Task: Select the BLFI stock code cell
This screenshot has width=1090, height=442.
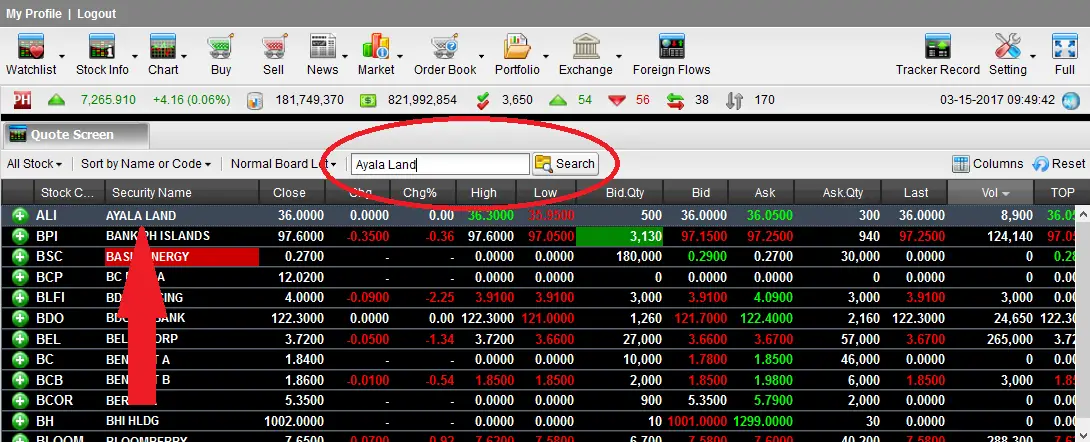Action: (50, 298)
